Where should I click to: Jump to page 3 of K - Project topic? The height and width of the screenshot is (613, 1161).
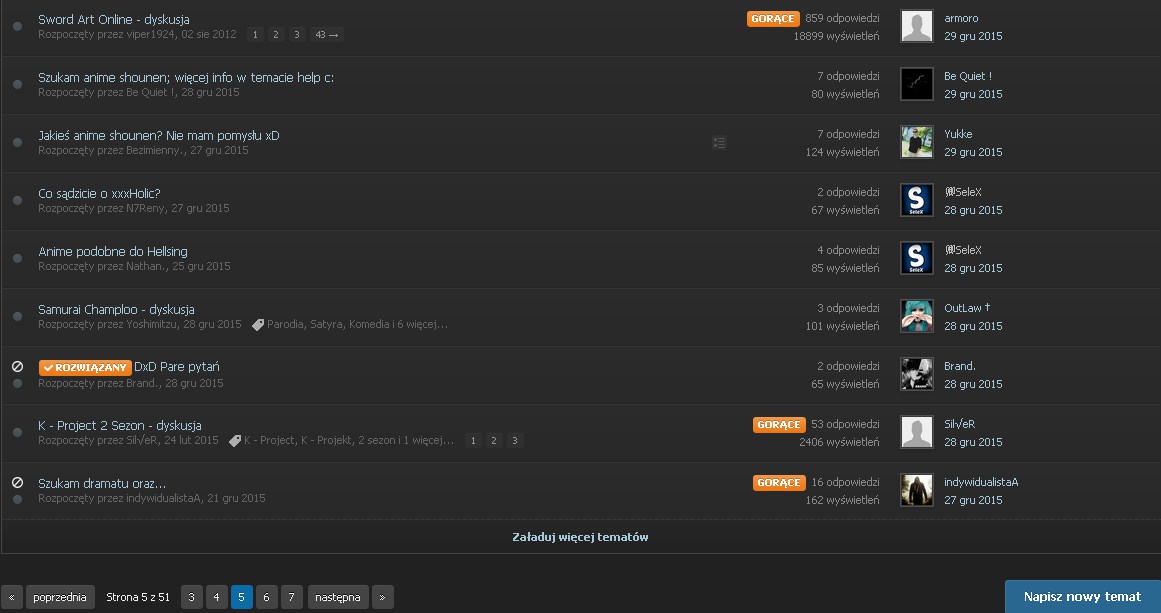[x=515, y=441]
